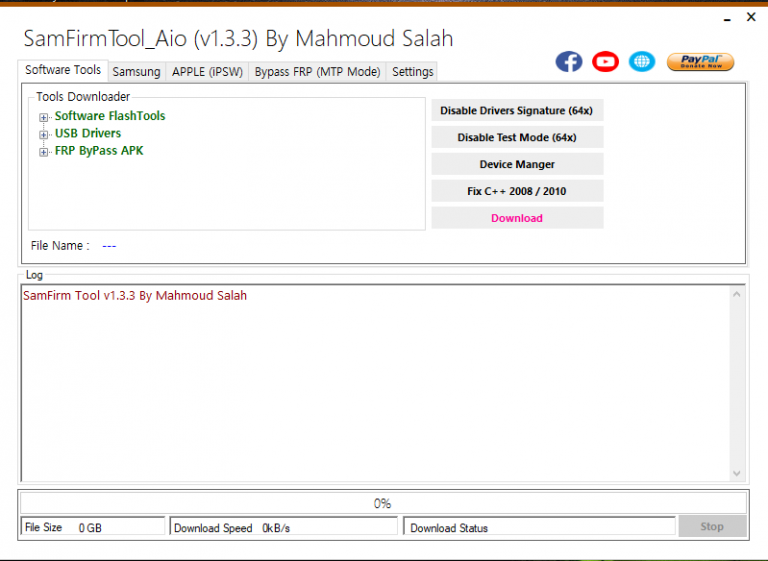Screen dimensions: 768x561
Task: Click Disable Test Mode (64x) button
Action: (517, 137)
